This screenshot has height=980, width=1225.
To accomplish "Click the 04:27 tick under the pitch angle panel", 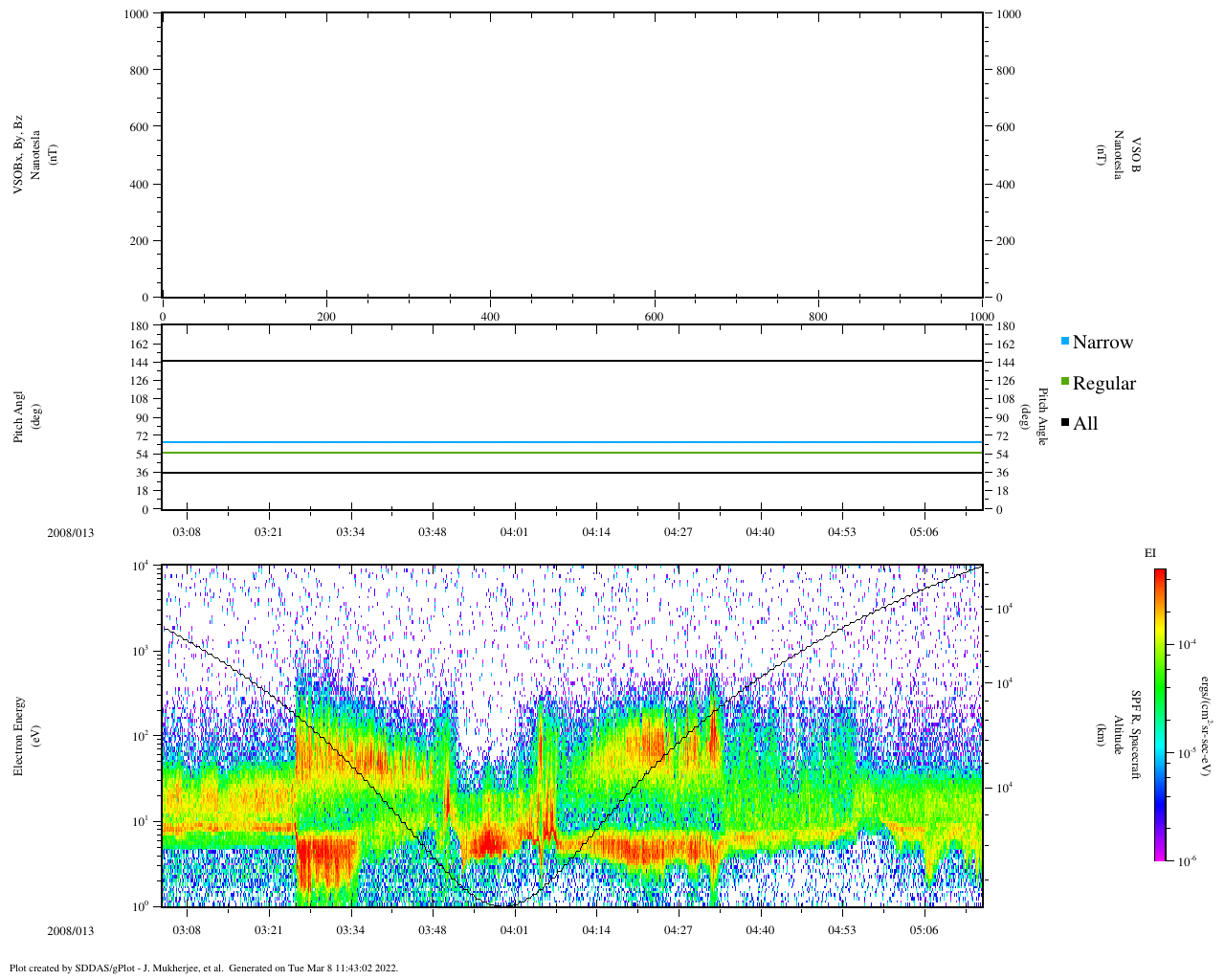I will coord(678,532).
